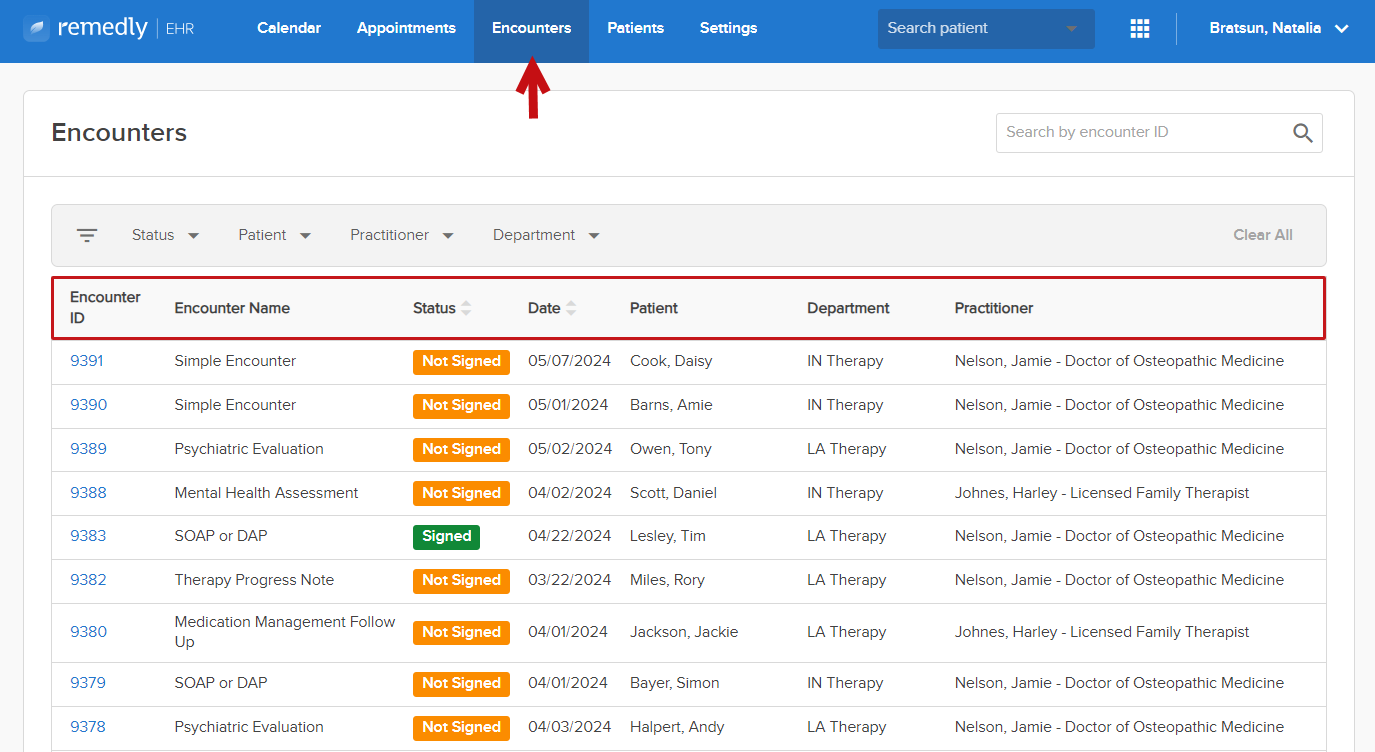Click the Encounter ID column header

pos(105,308)
